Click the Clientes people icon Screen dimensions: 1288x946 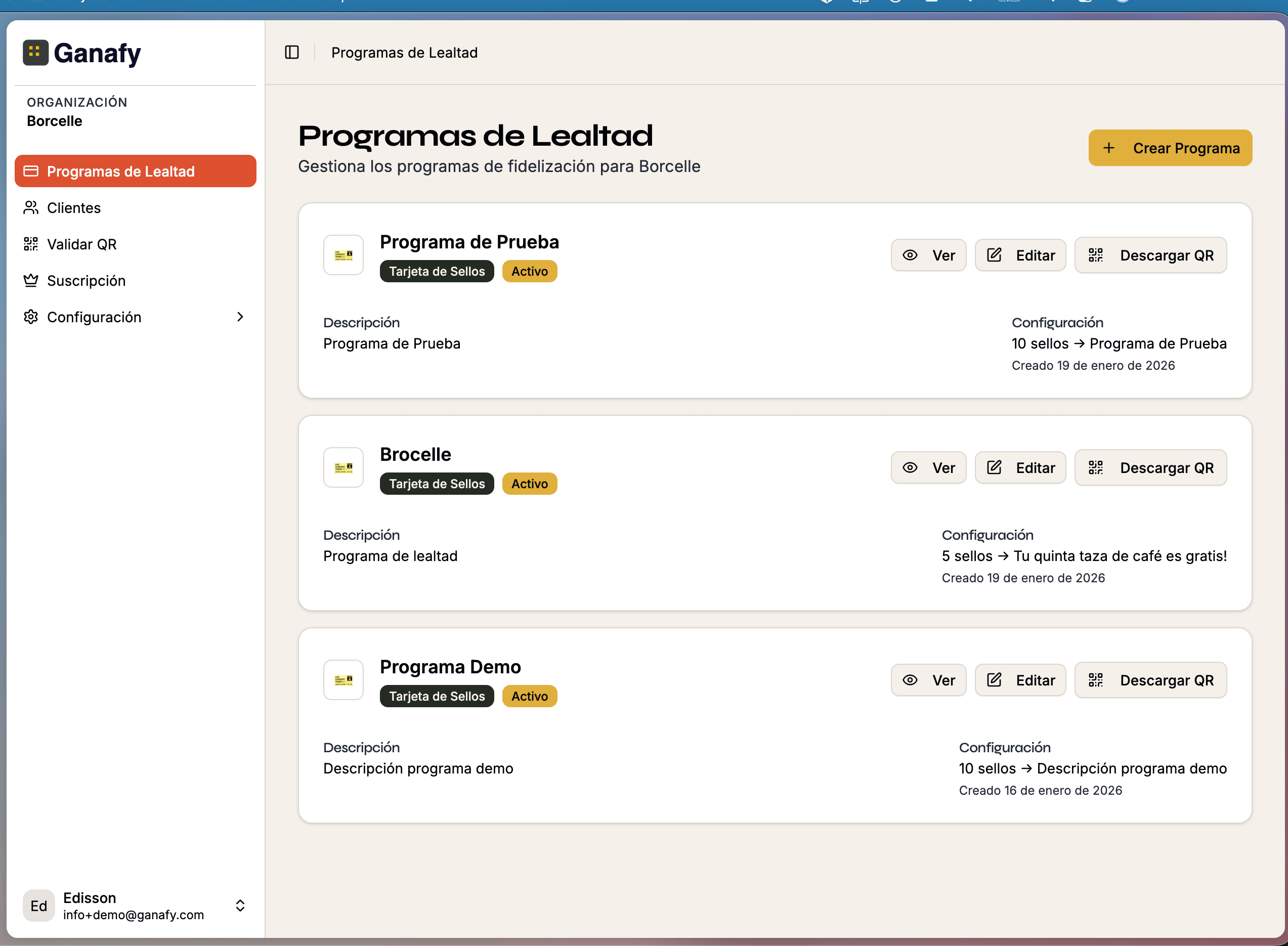click(31, 208)
